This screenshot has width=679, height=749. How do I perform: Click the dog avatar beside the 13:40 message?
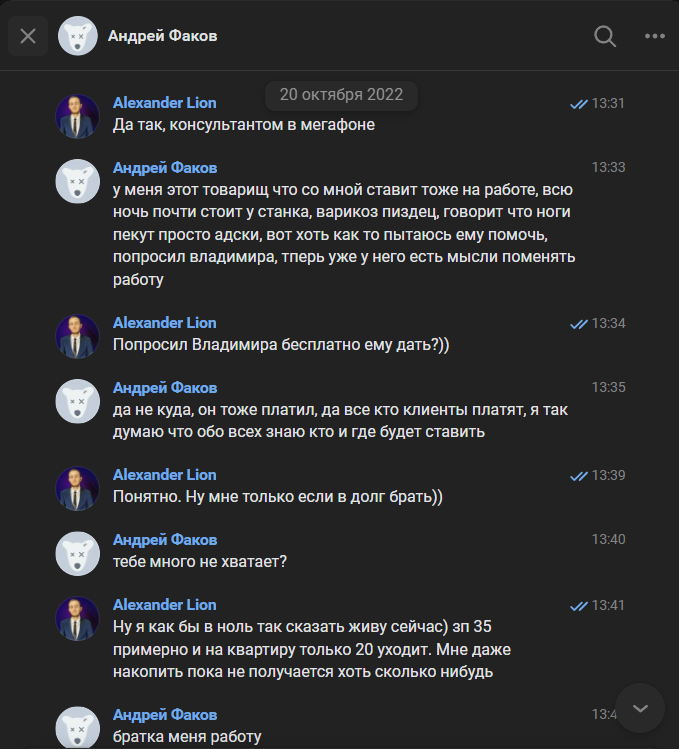(77, 553)
